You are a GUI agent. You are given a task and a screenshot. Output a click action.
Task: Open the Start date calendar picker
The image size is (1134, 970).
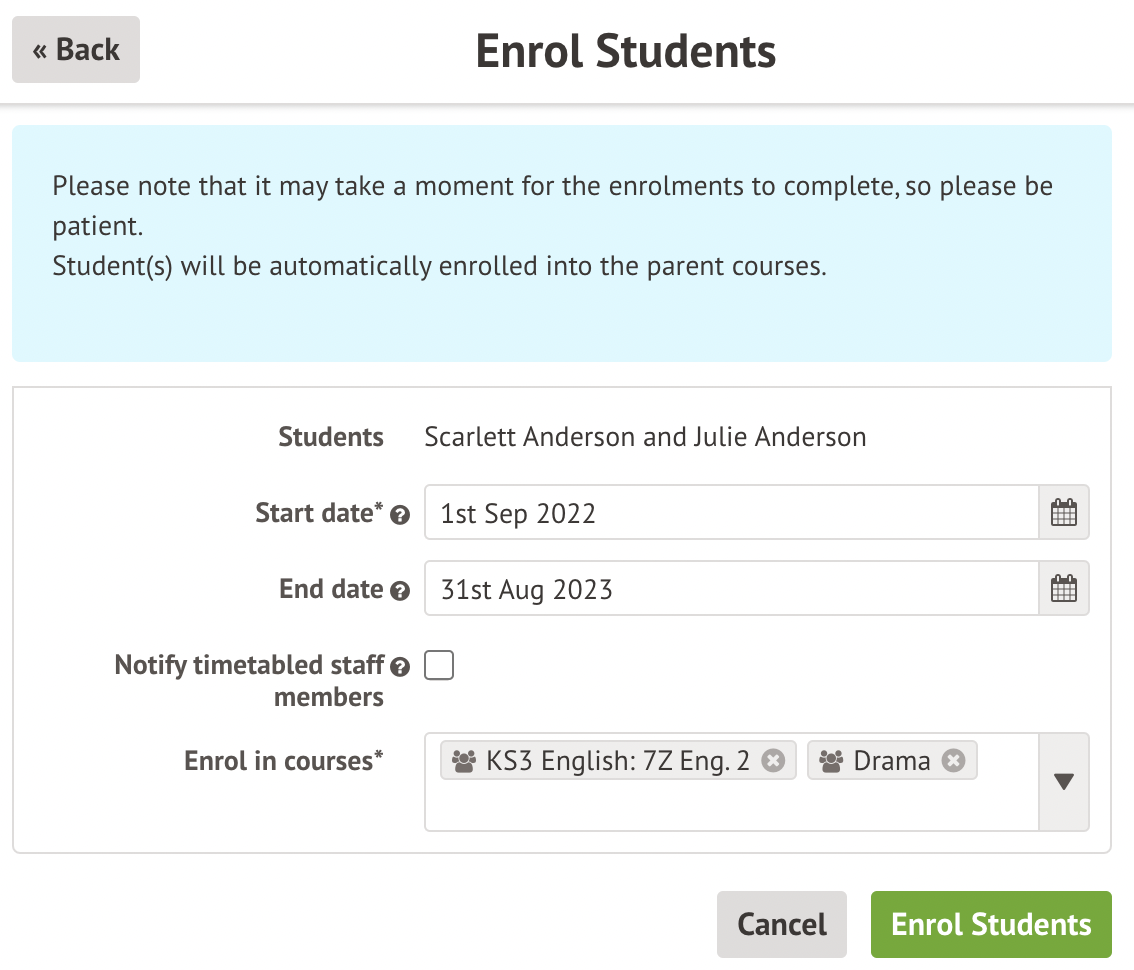[x=1064, y=514]
